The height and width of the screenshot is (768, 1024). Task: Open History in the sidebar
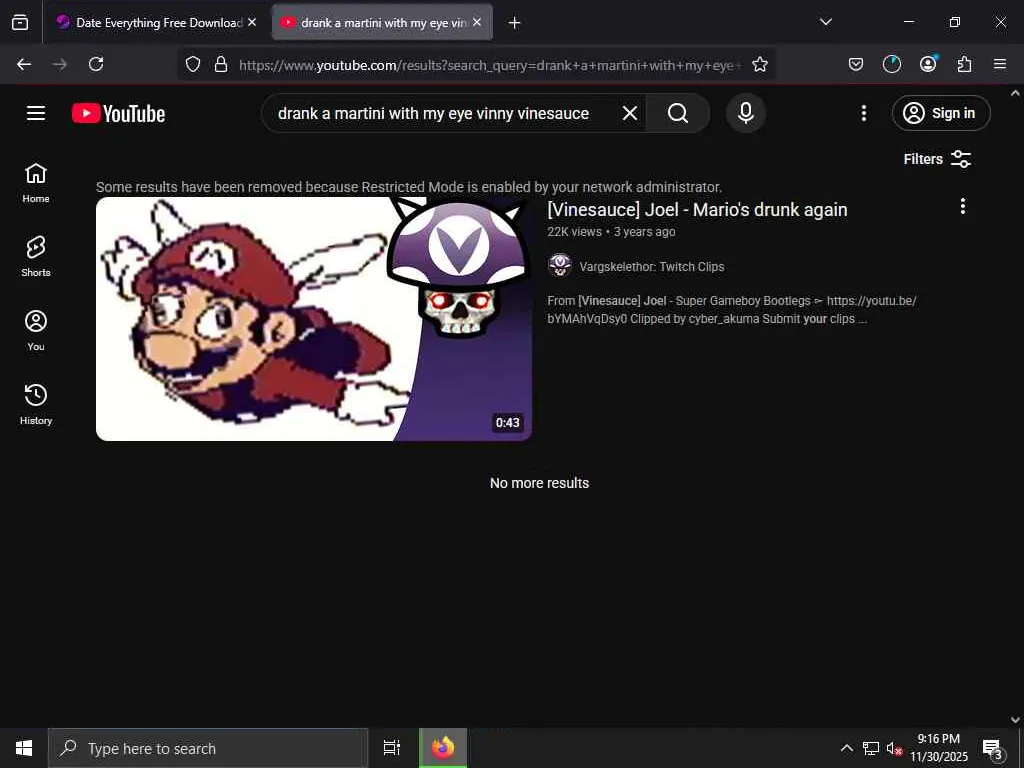tap(36, 404)
